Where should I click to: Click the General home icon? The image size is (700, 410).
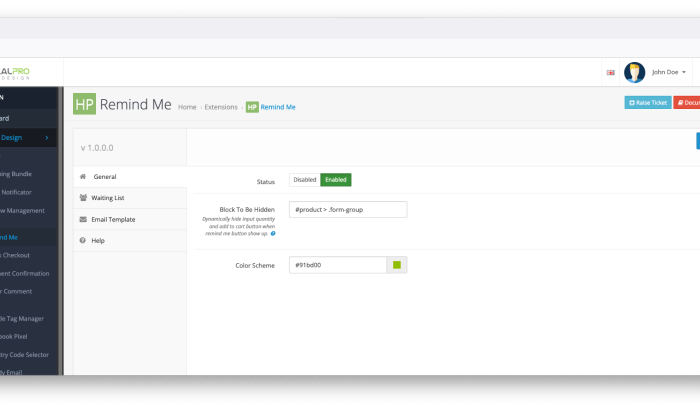[83, 176]
